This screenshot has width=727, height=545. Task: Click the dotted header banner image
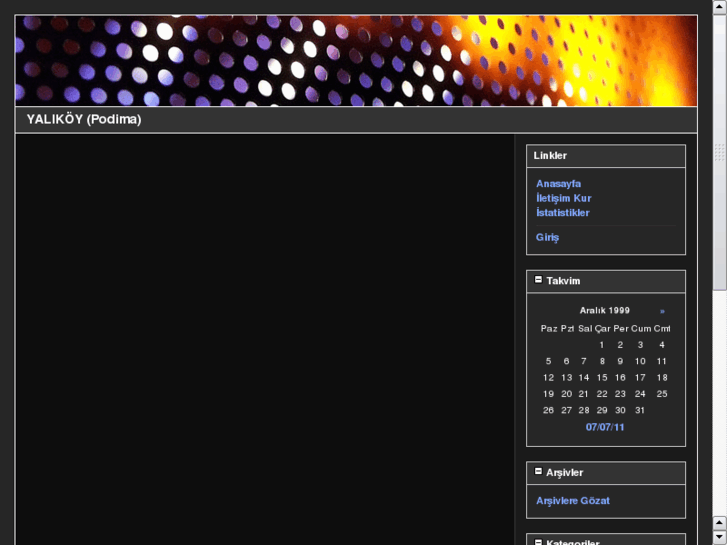(356, 61)
